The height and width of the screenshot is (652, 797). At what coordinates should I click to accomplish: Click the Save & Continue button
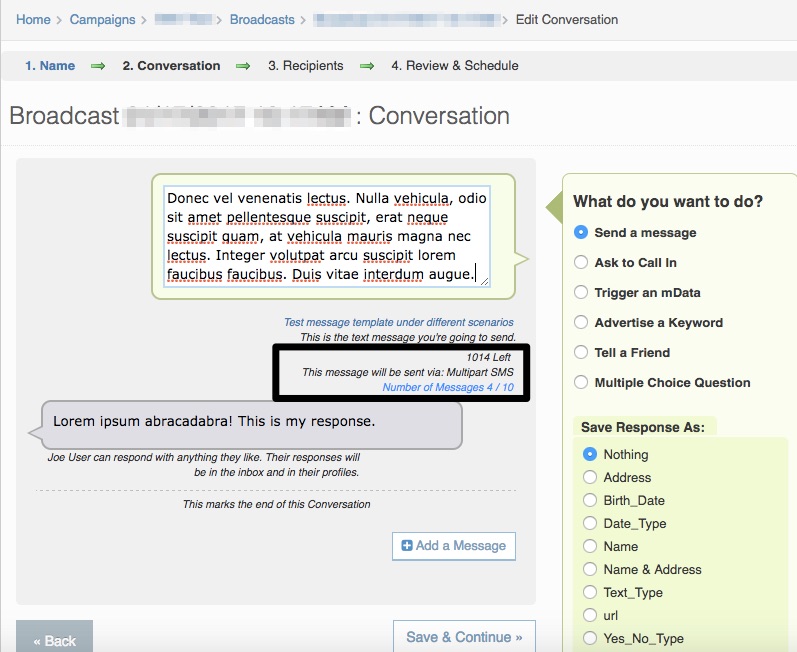point(464,636)
